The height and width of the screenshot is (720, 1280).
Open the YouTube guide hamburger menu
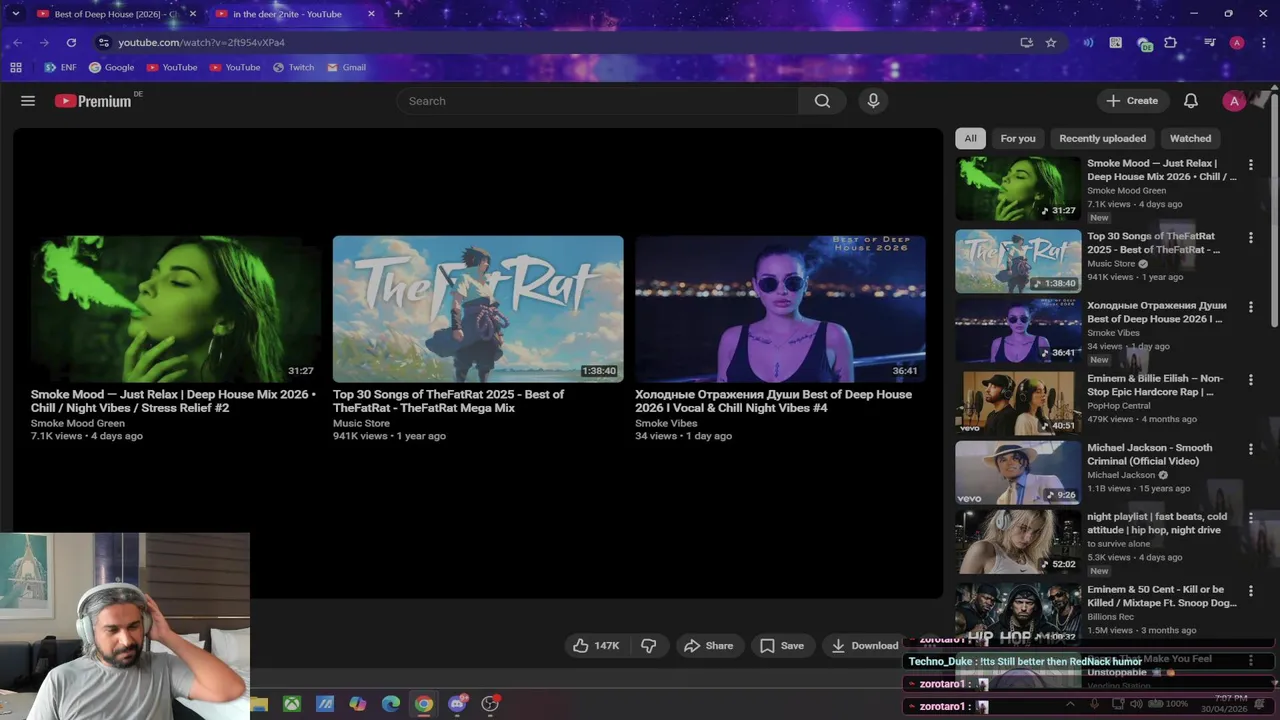[x=28, y=101]
